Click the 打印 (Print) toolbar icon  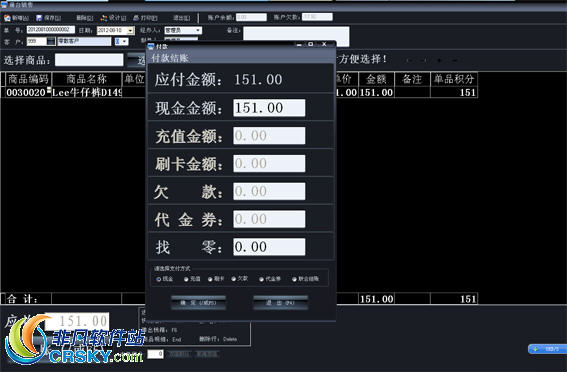[x=136, y=18]
